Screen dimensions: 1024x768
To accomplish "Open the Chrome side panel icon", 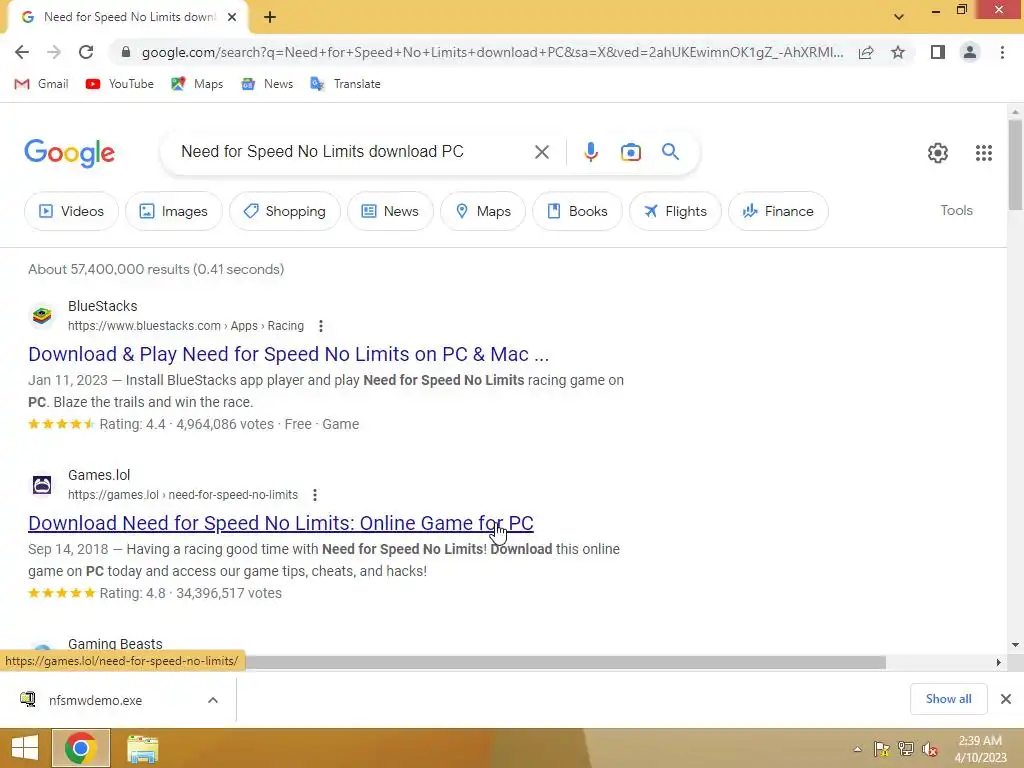I will pos(938,52).
